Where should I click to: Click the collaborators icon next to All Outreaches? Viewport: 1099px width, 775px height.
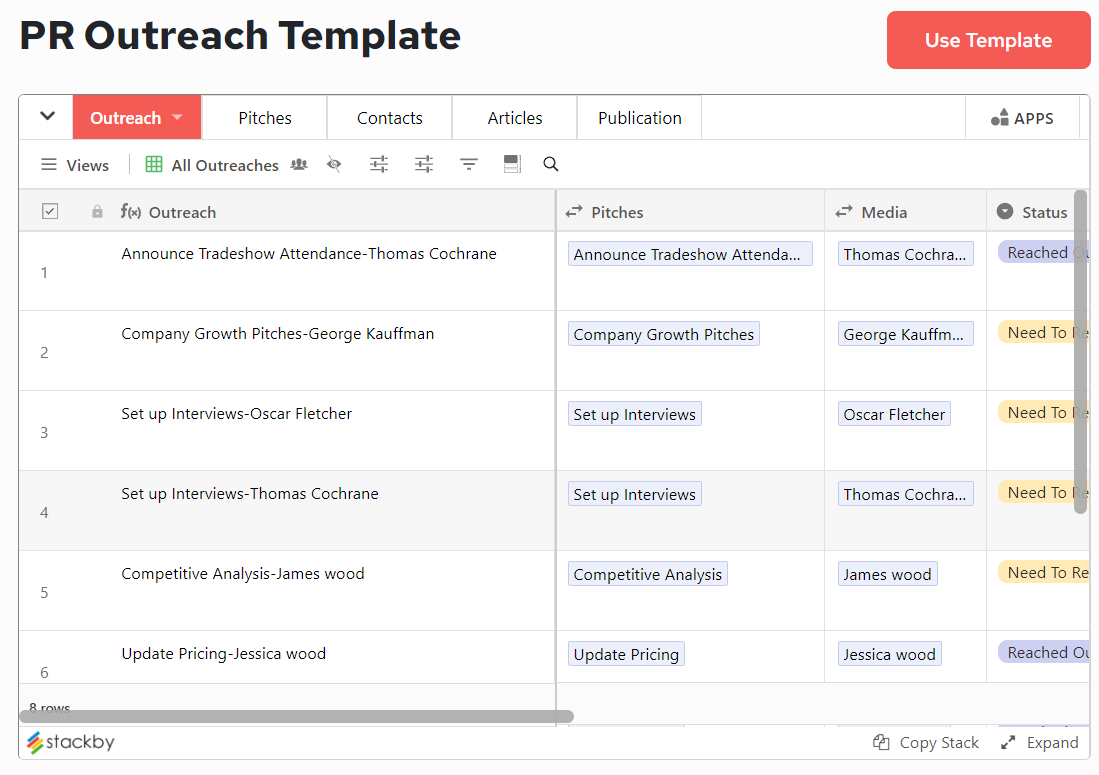point(298,164)
